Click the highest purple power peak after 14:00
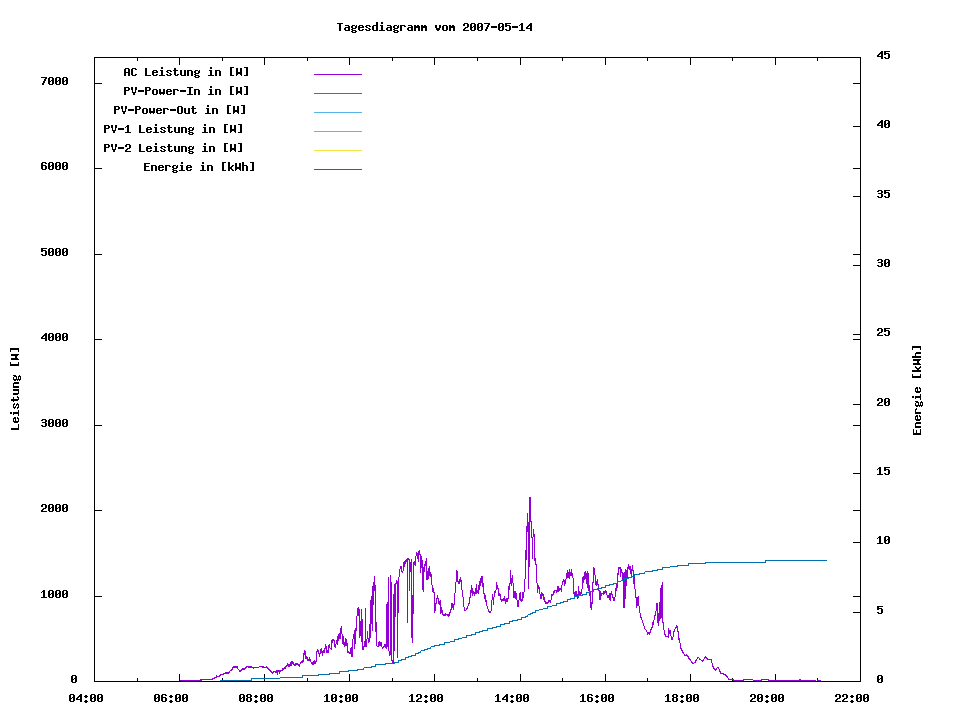The width and height of the screenshot is (960, 720). (x=529, y=499)
